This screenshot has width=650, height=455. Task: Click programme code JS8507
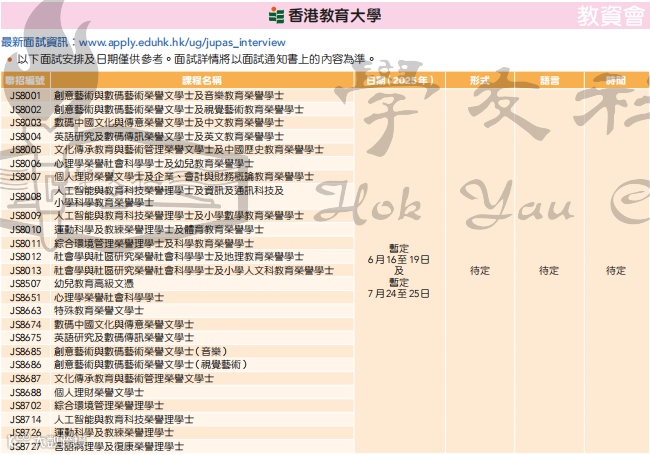coord(25,283)
